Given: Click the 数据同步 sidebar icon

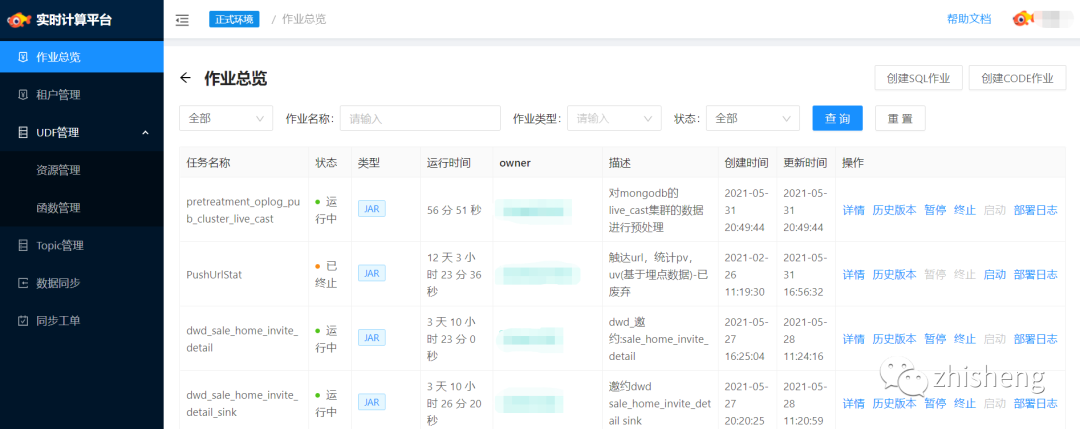Looking at the screenshot, I should (x=23, y=283).
